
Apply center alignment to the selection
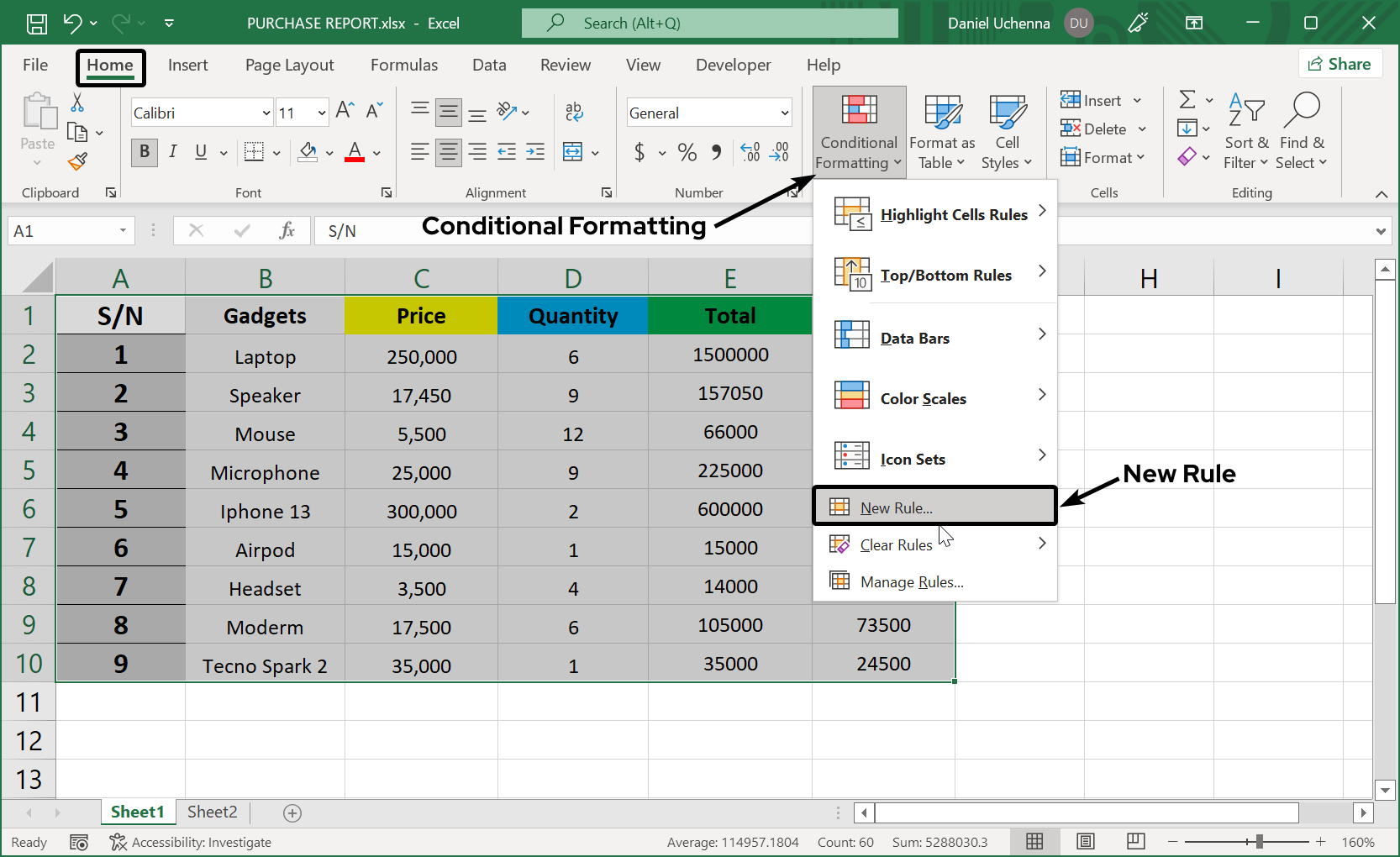[448, 152]
